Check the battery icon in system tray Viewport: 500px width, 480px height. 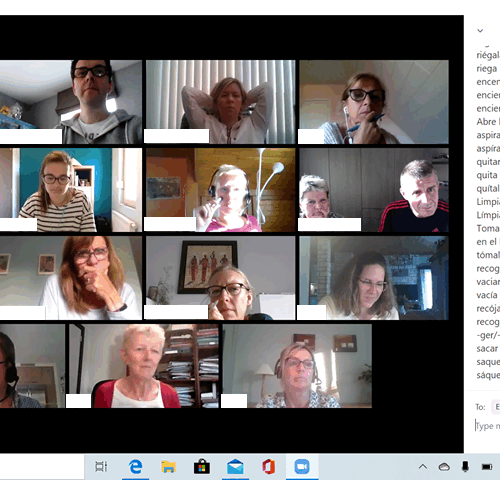click(x=487, y=467)
